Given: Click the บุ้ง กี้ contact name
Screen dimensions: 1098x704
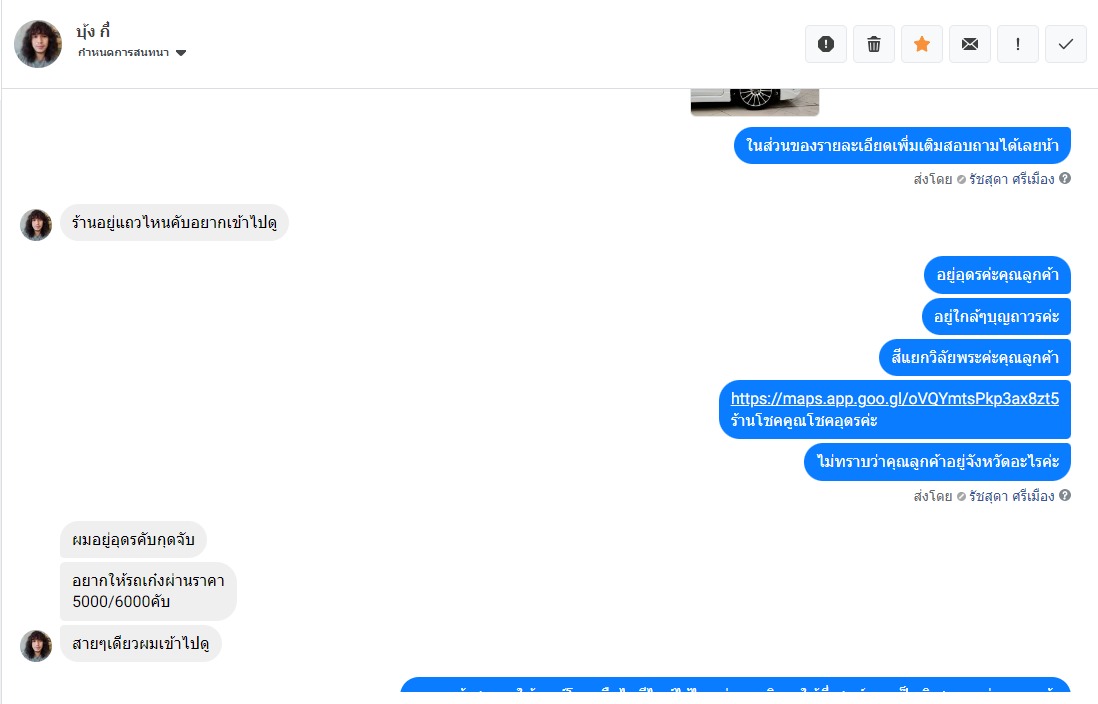Looking at the screenshot, I should tap(93, 31).
